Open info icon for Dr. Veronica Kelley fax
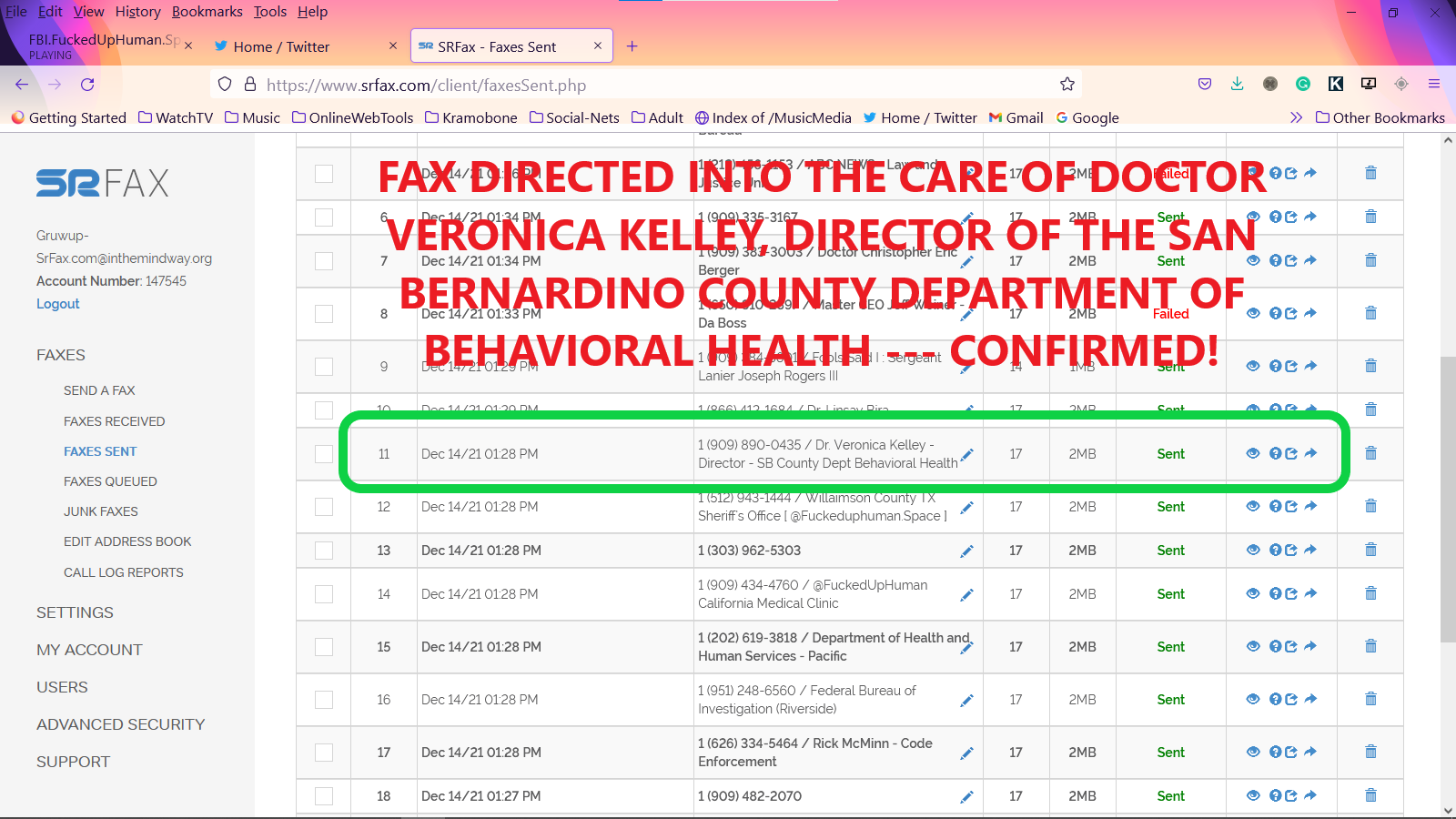 (1276, 453)
